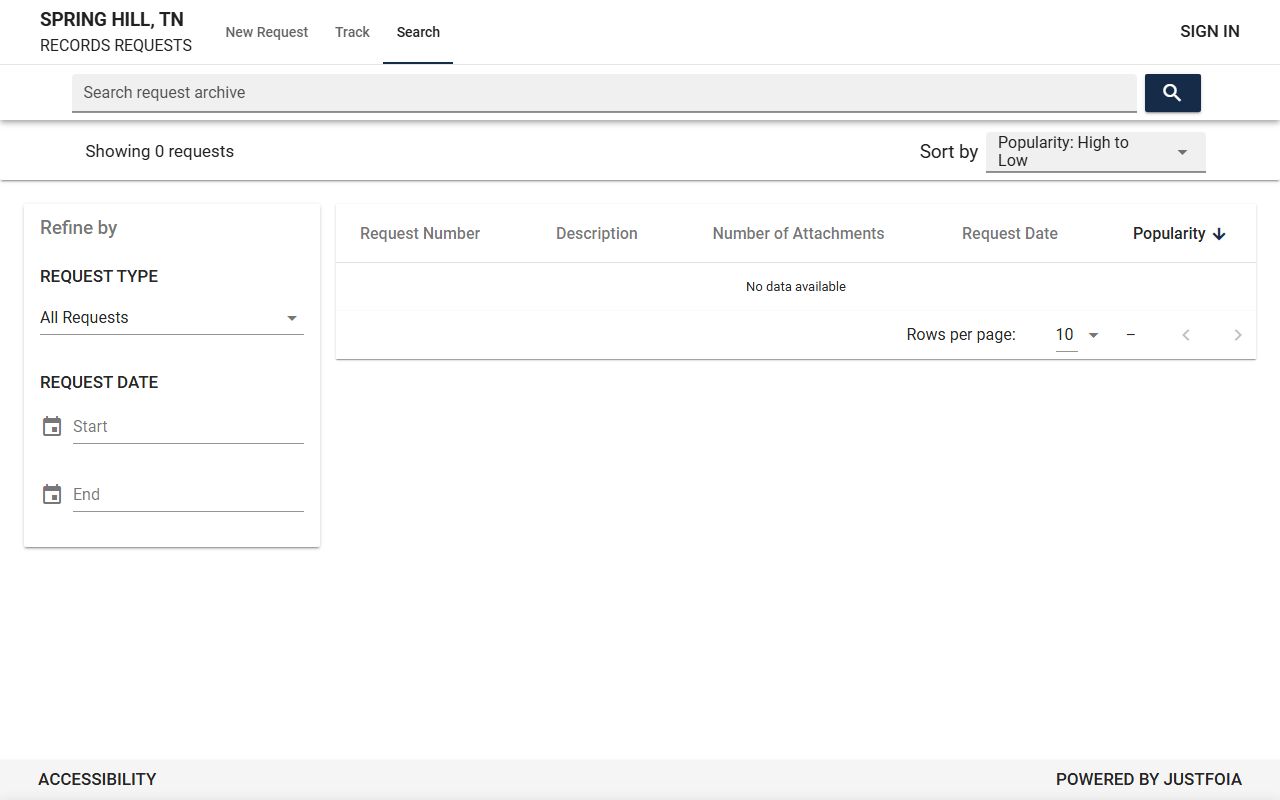
Task: Open the Sort by dropdown
Action: pos(1095,152)
